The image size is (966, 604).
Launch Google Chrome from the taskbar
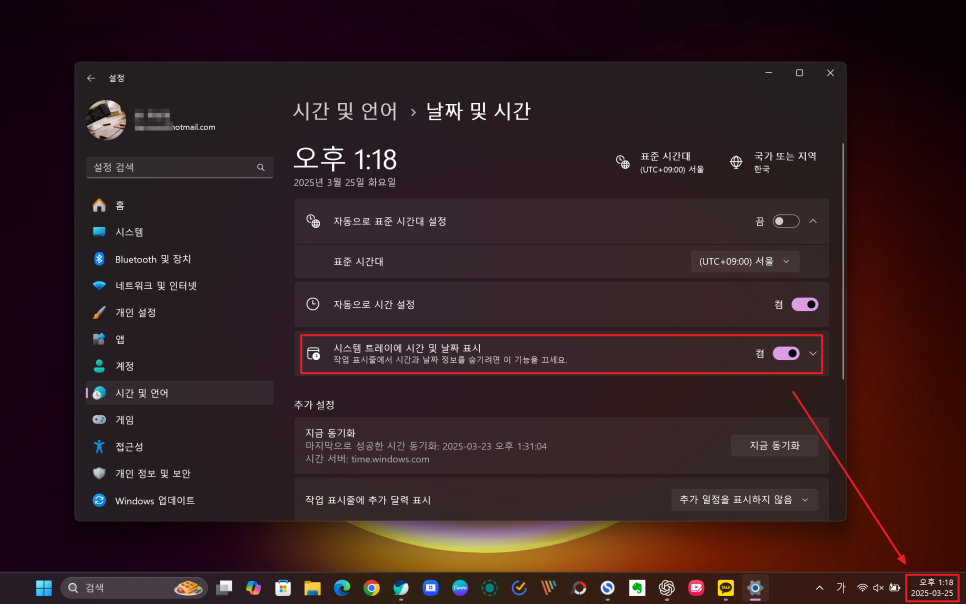tap(371, 588)
